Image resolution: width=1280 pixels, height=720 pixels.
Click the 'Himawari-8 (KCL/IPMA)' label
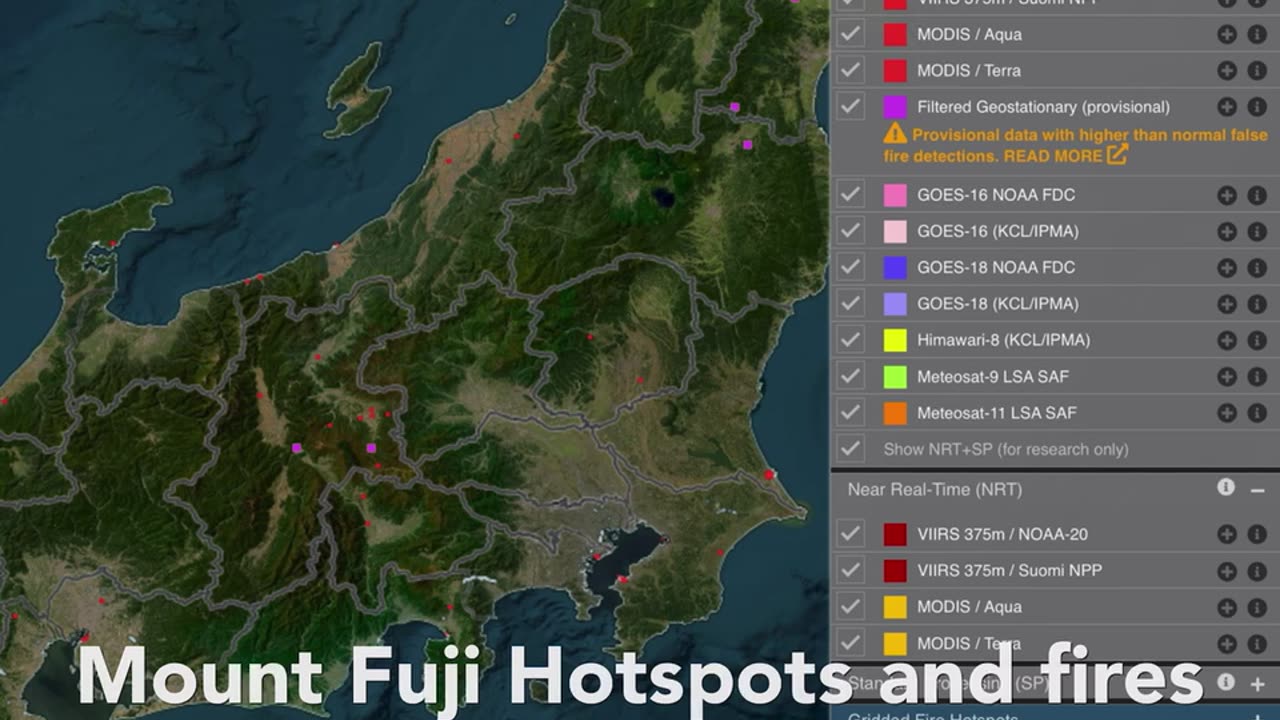click(x=1003, y=340)
